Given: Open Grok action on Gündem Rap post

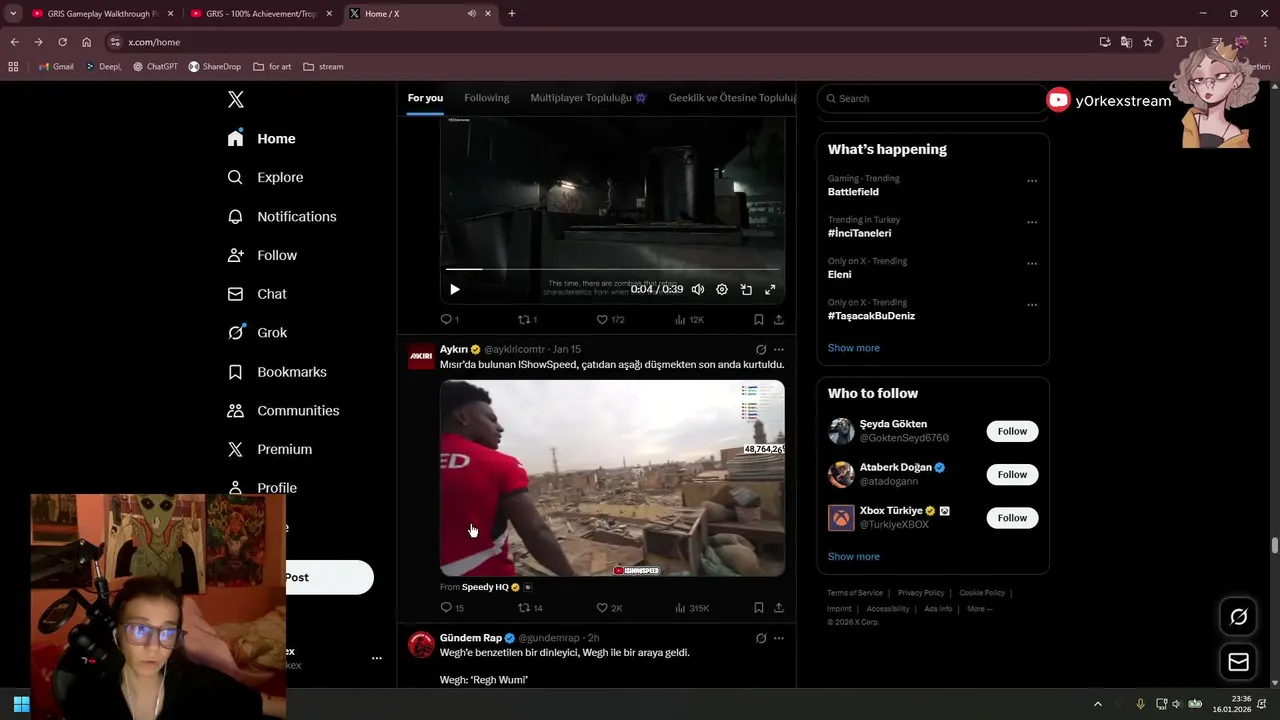Looking at the screenshot, I should tap(761, 638).
